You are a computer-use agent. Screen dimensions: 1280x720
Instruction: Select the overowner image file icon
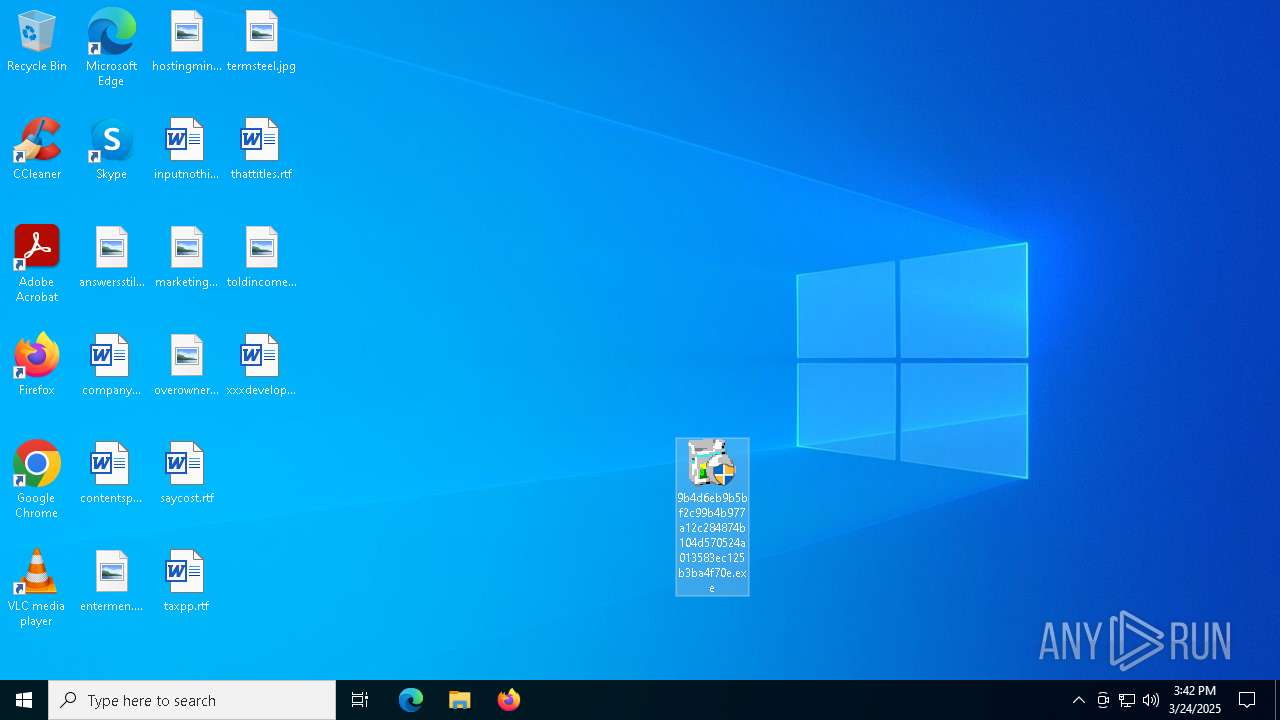coord(186,366)
